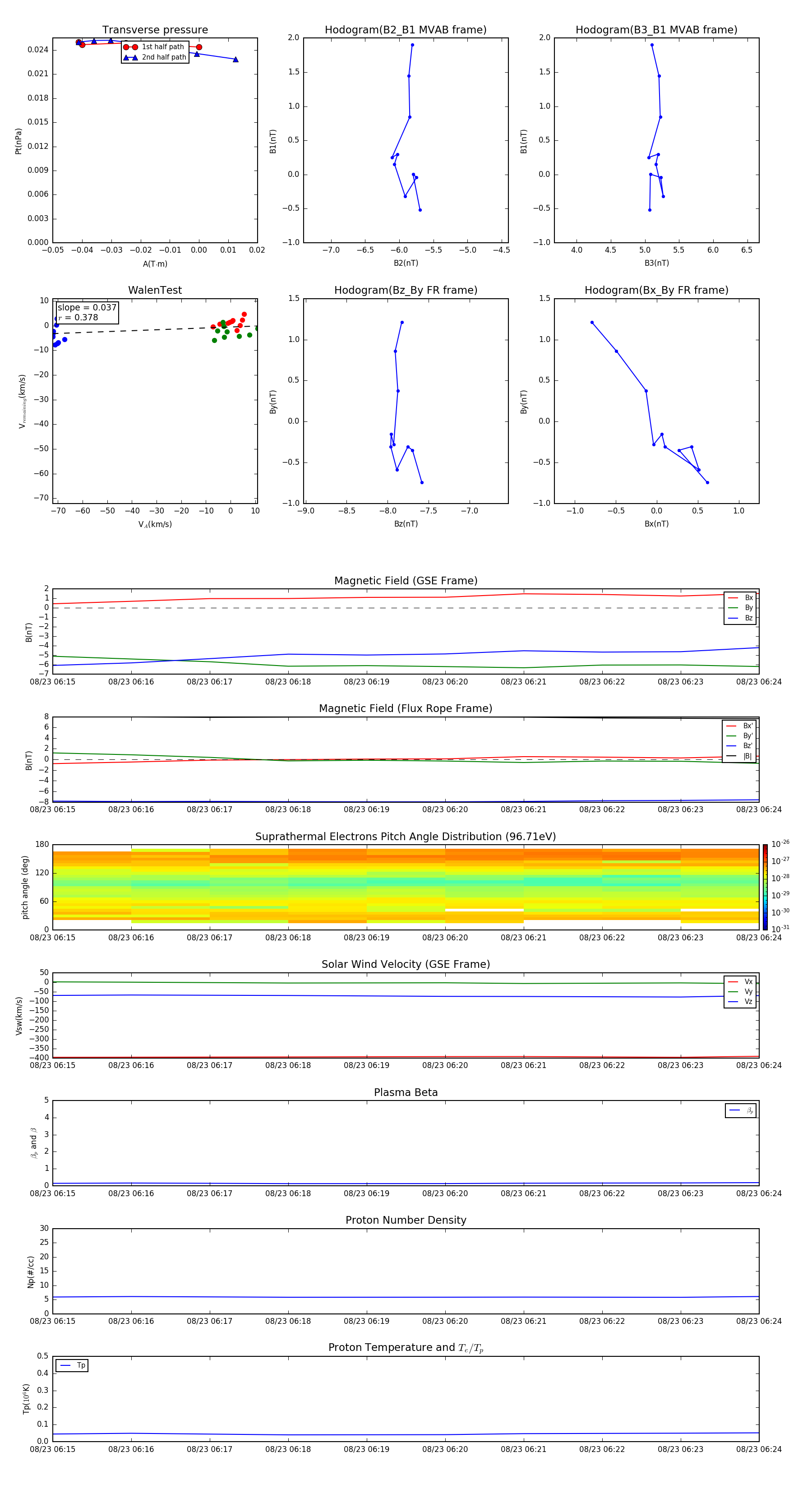Click the βp legend in Plasma Beta plot
The width and height of the screenshot is (812, 1489).
pyautogui.click(x=741, y=1110)
